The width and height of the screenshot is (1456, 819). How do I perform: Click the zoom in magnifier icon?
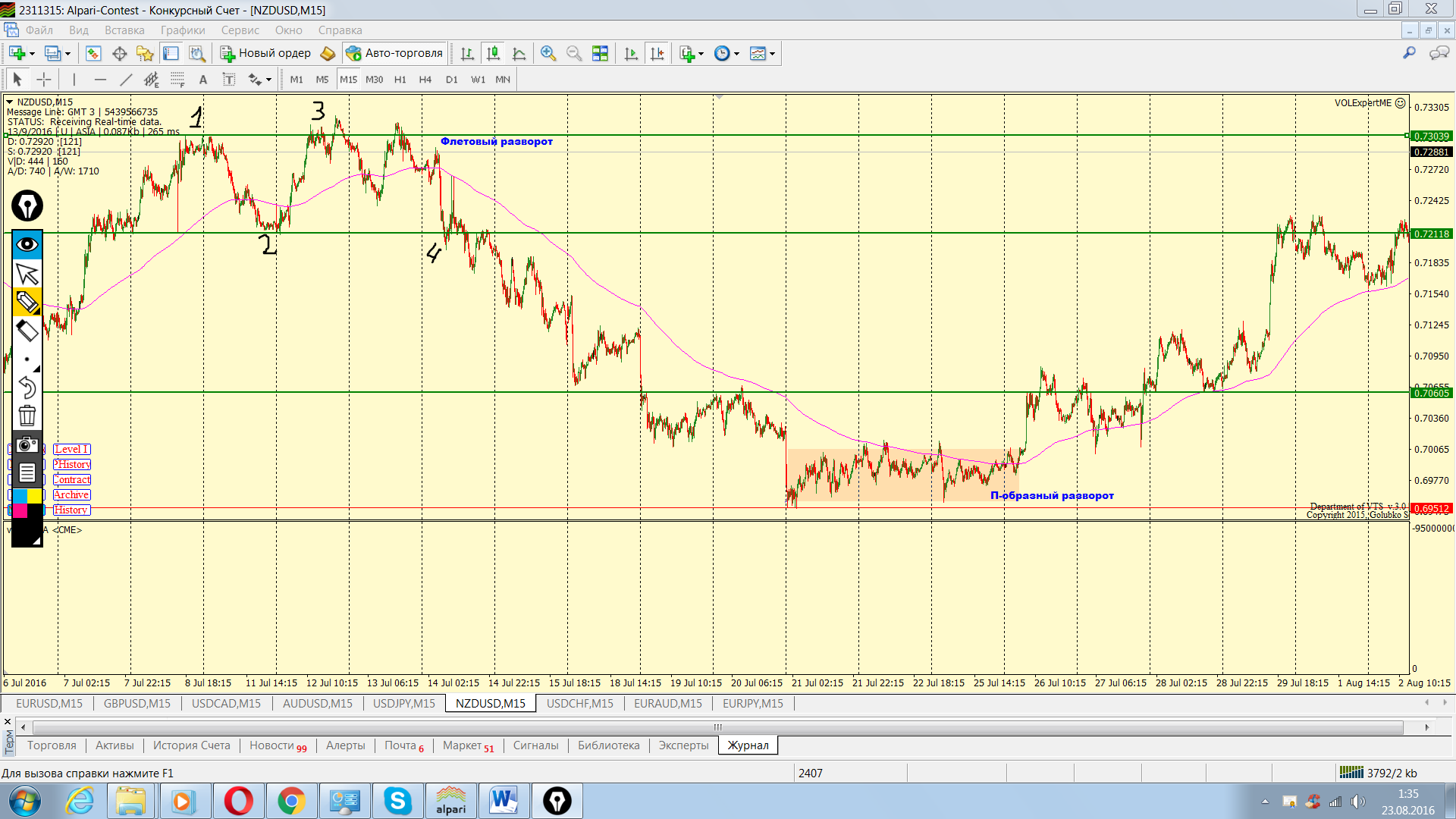point(548,53)
